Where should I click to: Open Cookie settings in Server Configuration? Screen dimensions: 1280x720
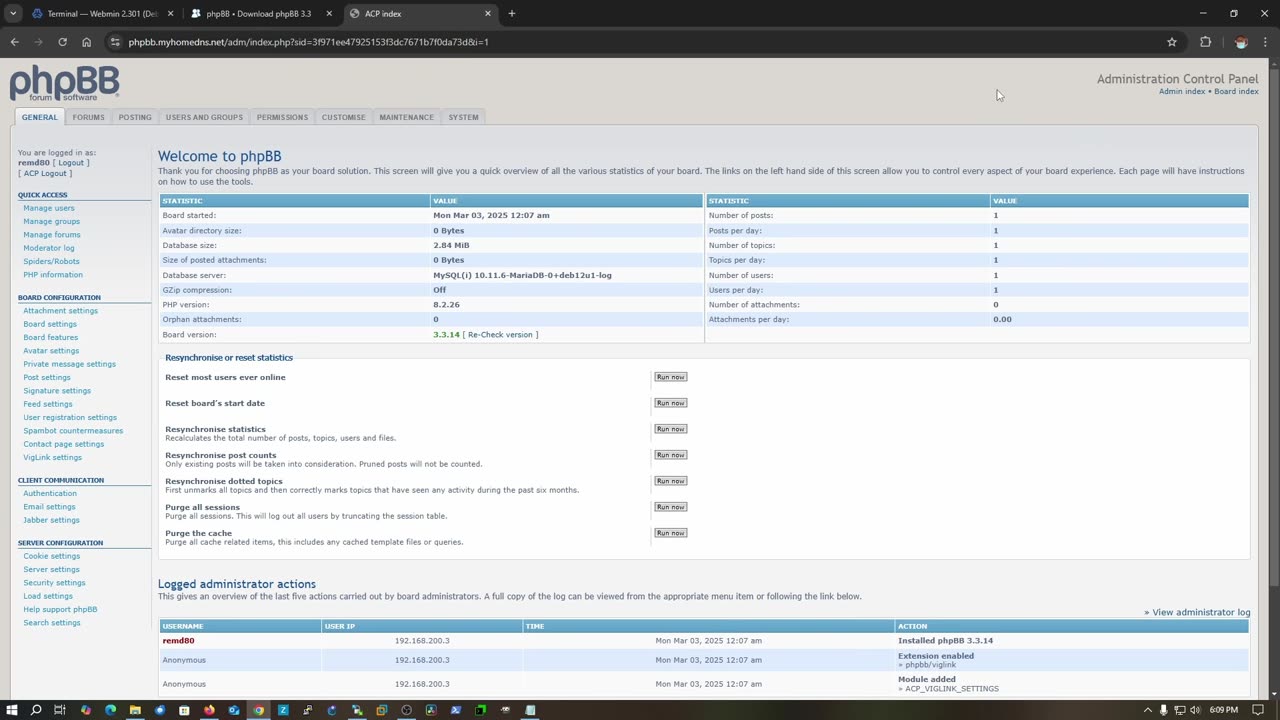coord(52,556)
